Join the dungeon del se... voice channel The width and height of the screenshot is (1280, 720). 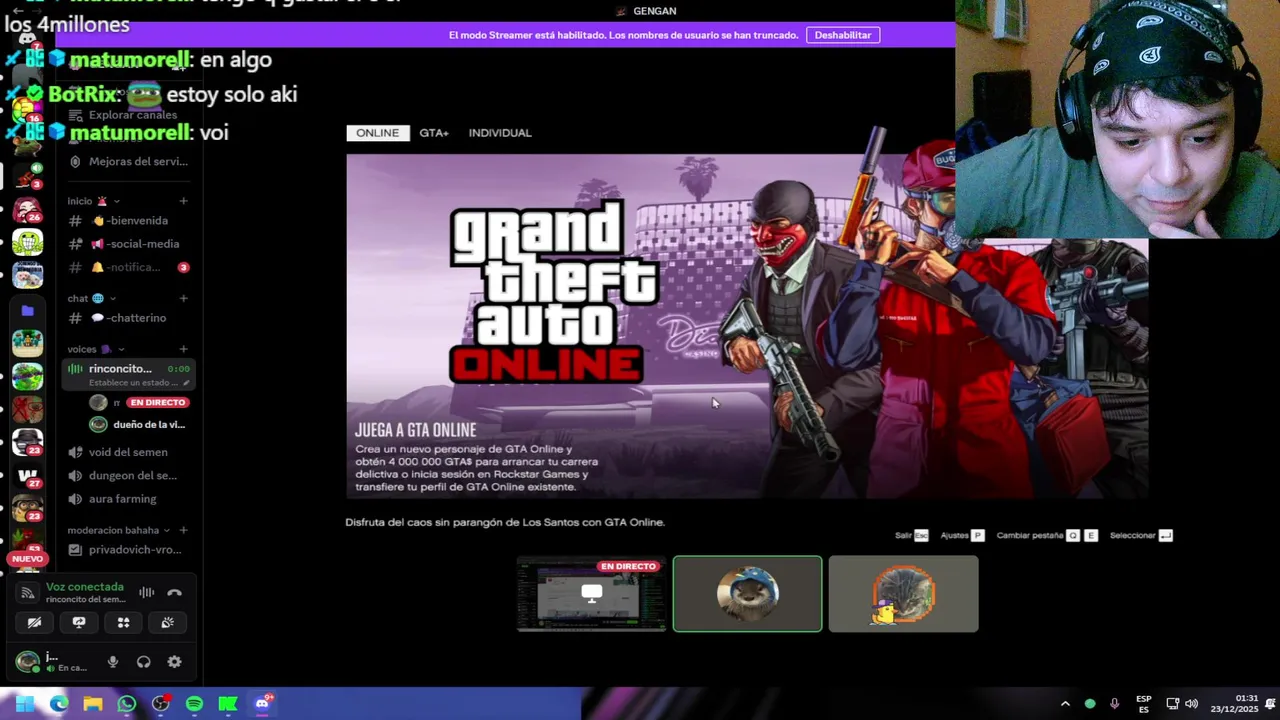[128, 476]
